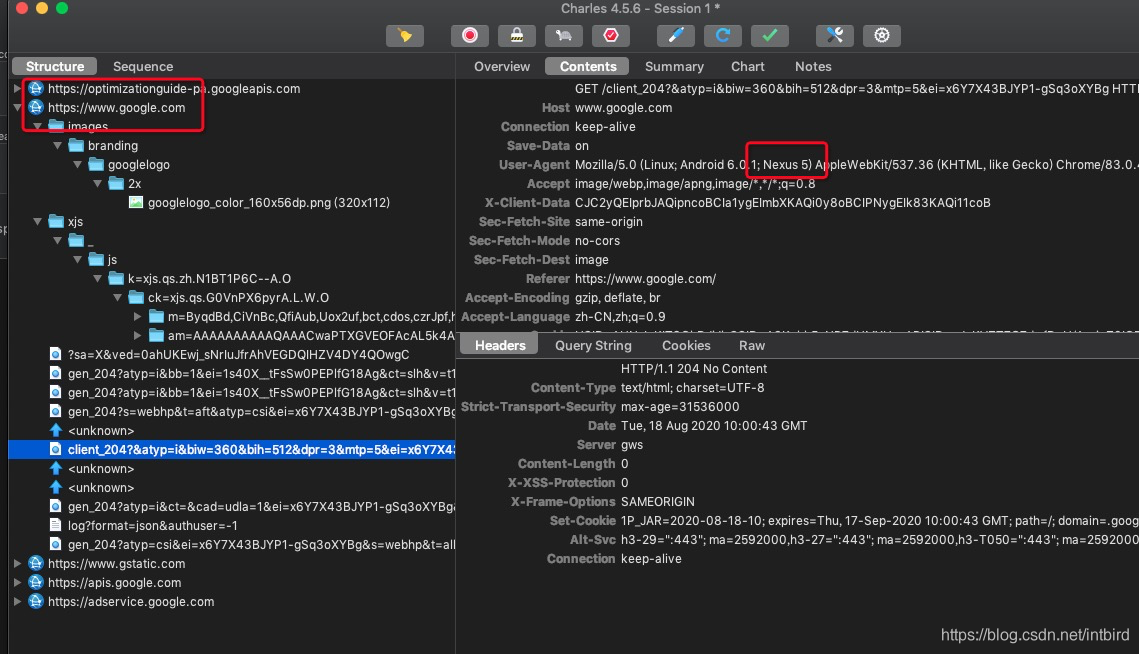Select gen_204?atyp=i&ct=&cad=udla request

(262, 506)
